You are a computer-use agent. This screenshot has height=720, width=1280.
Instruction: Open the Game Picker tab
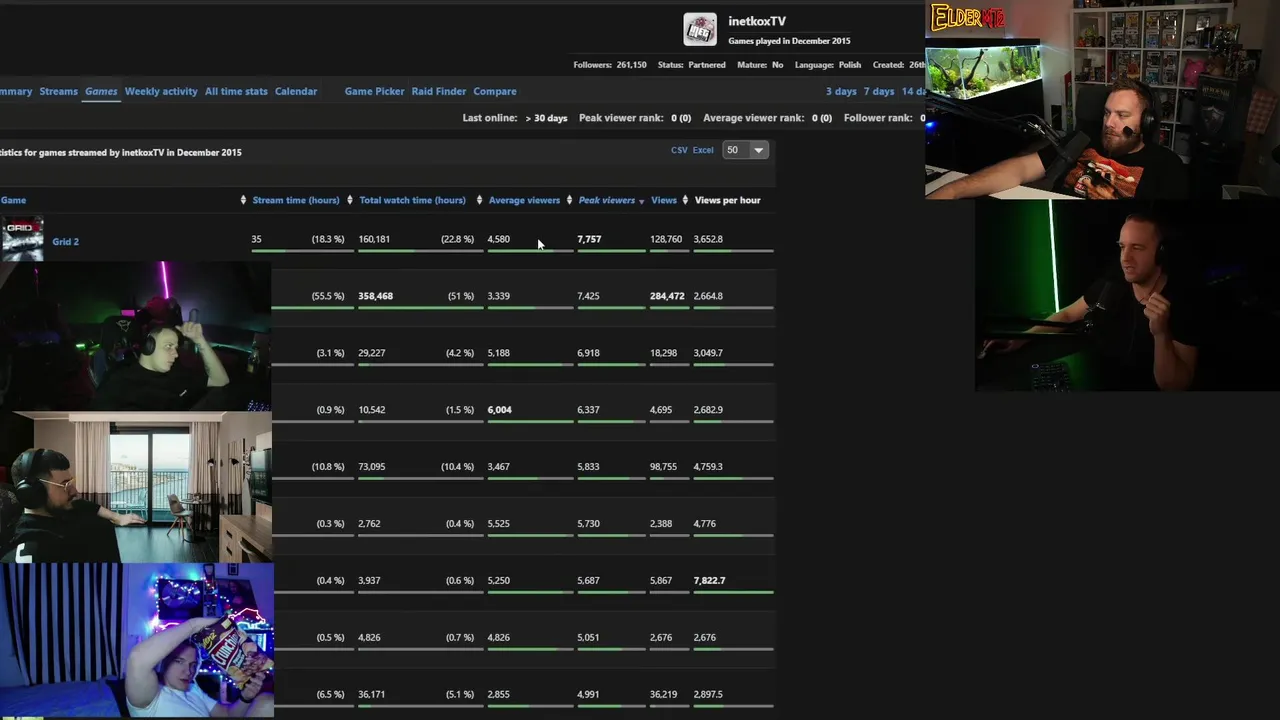click(374, 91)
